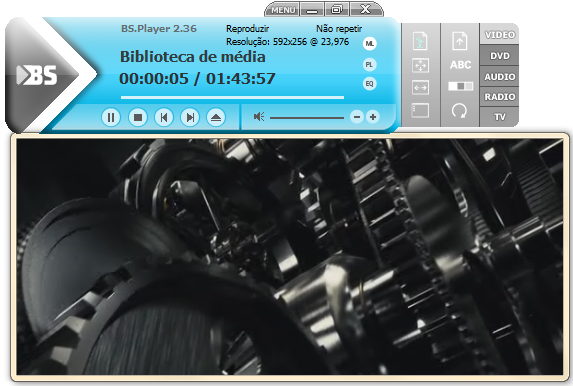This screenshot has width=573, height=386.
Task: Switch to the VIDEO tab
Action: coord(500,35)
